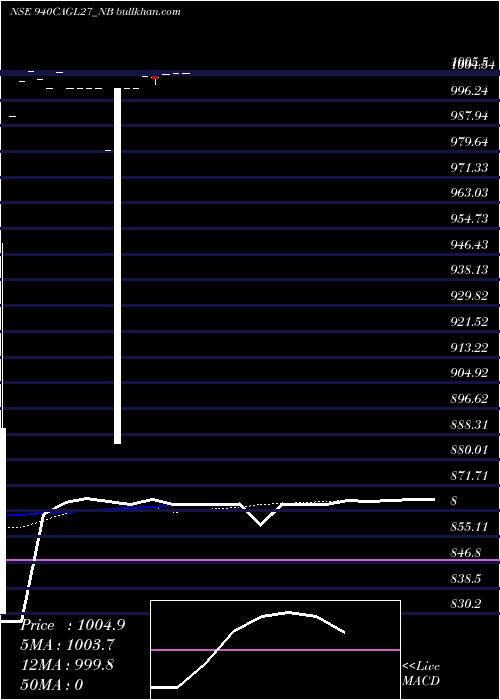The width and height of the screenshot is (500, 700).
Task: Select the 838.5 price axis label
Action: [x=466, y=579]
